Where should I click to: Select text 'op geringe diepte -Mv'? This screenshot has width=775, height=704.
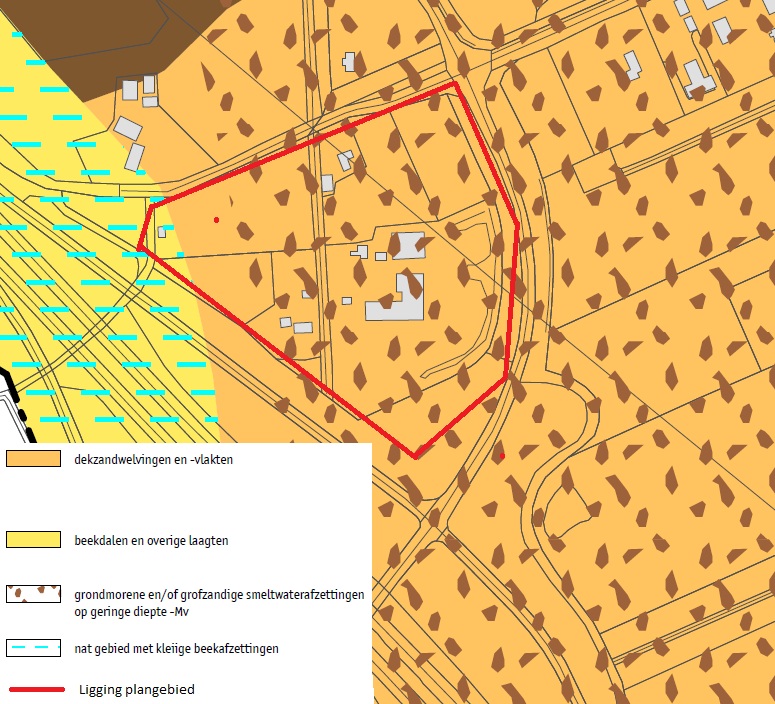[131, 612]
